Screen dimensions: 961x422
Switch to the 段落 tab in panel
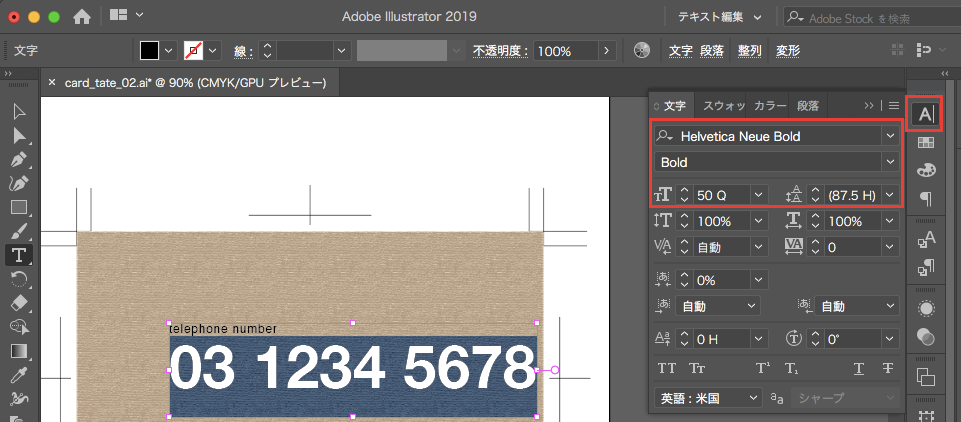point(809,105)
